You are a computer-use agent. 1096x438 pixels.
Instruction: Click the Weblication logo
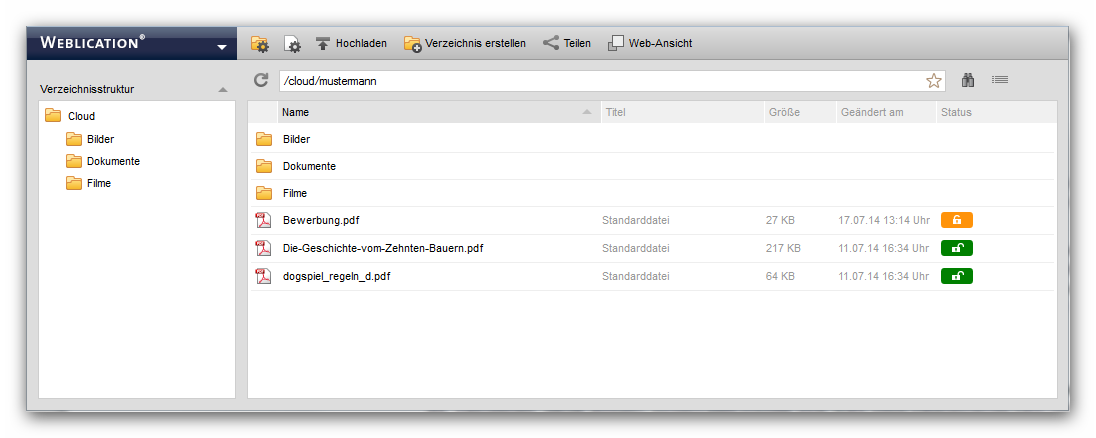point(92,43)
